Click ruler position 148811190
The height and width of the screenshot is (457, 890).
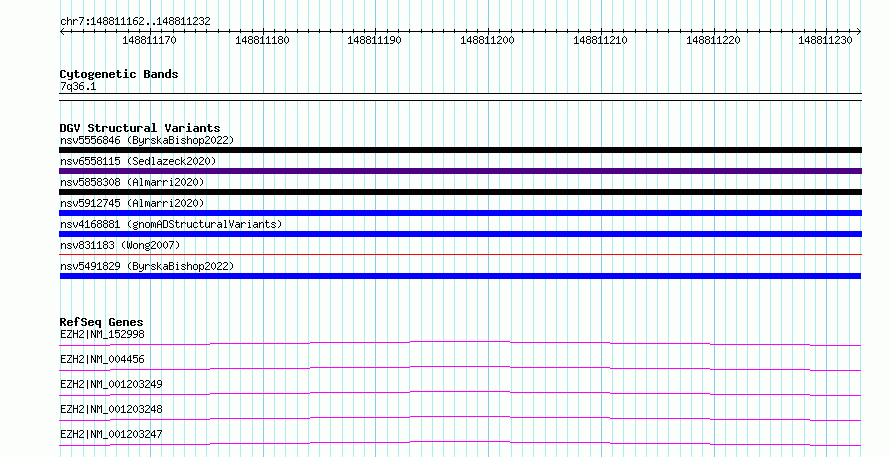click(375, 40)
